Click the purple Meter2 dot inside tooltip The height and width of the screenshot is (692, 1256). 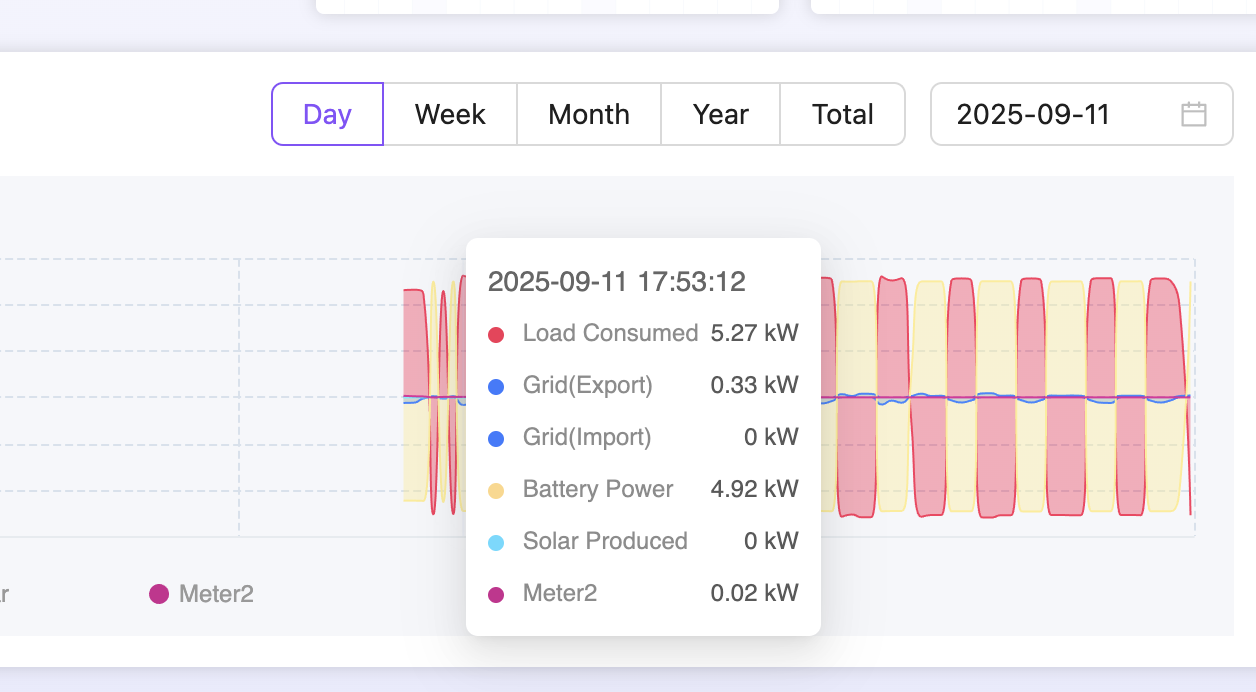coord(496,594)
